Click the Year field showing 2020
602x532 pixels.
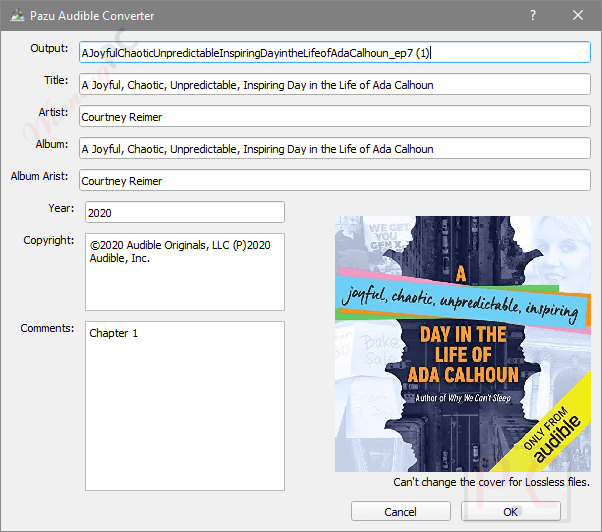click(185, 212)
